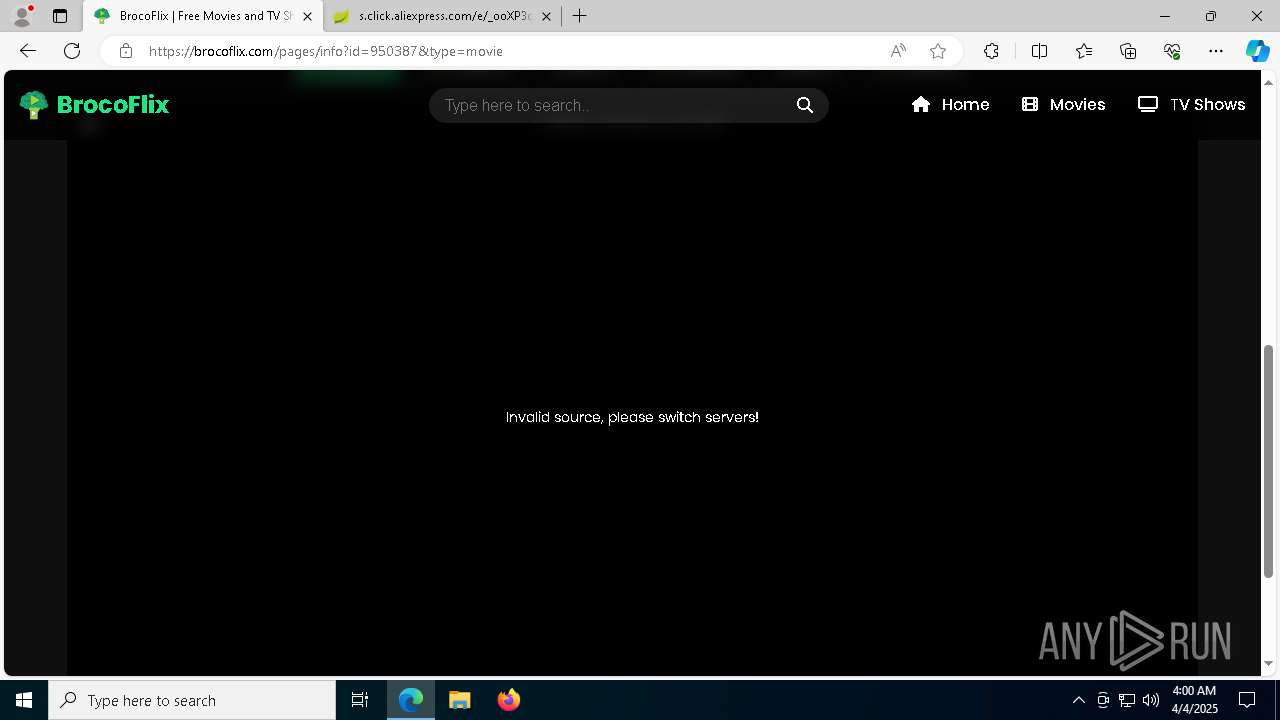Switch to the aliexpress tab
Screen dimensions: 1280x720
[x=443, y=16]
